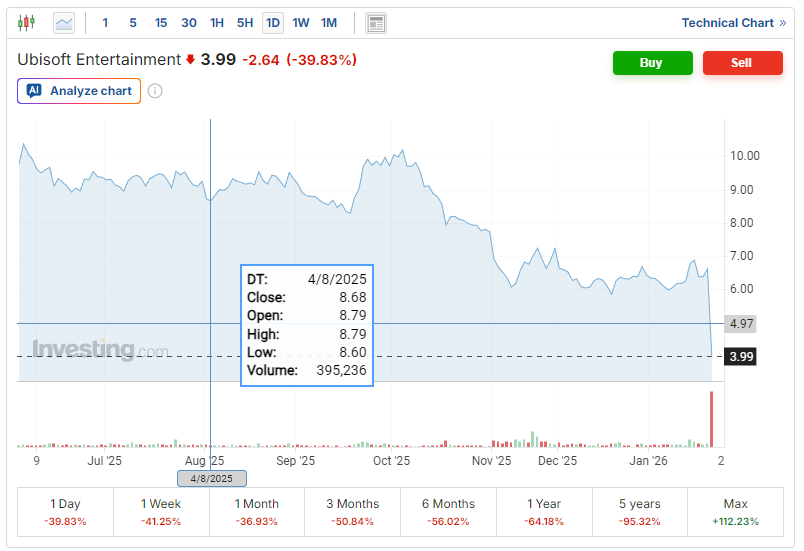Show 6 Months performance range
The width and height of the screenshot is (804, 551).
(448, 512)
